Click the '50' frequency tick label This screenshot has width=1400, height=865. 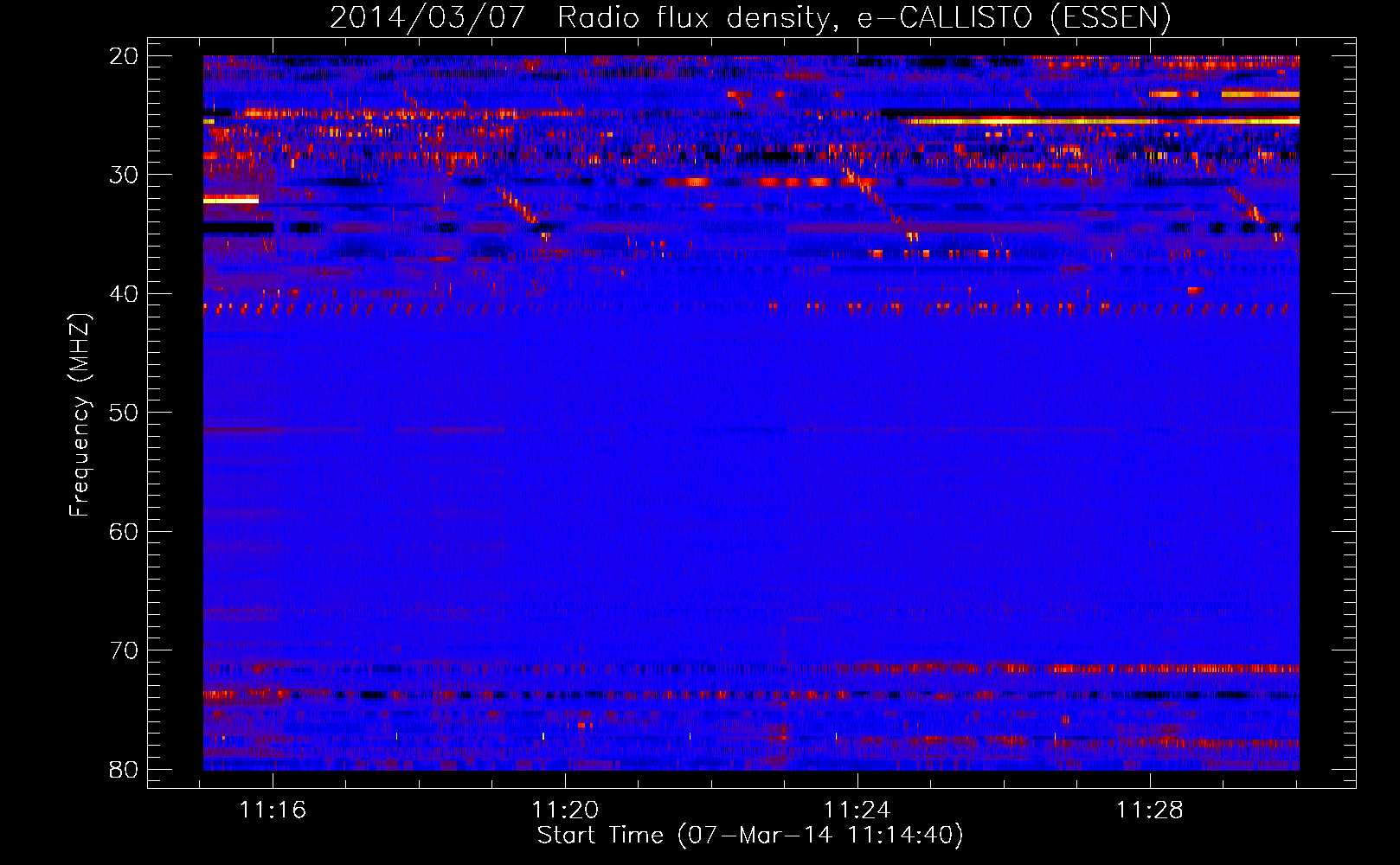pyautogui.click(x=124, y=413)
